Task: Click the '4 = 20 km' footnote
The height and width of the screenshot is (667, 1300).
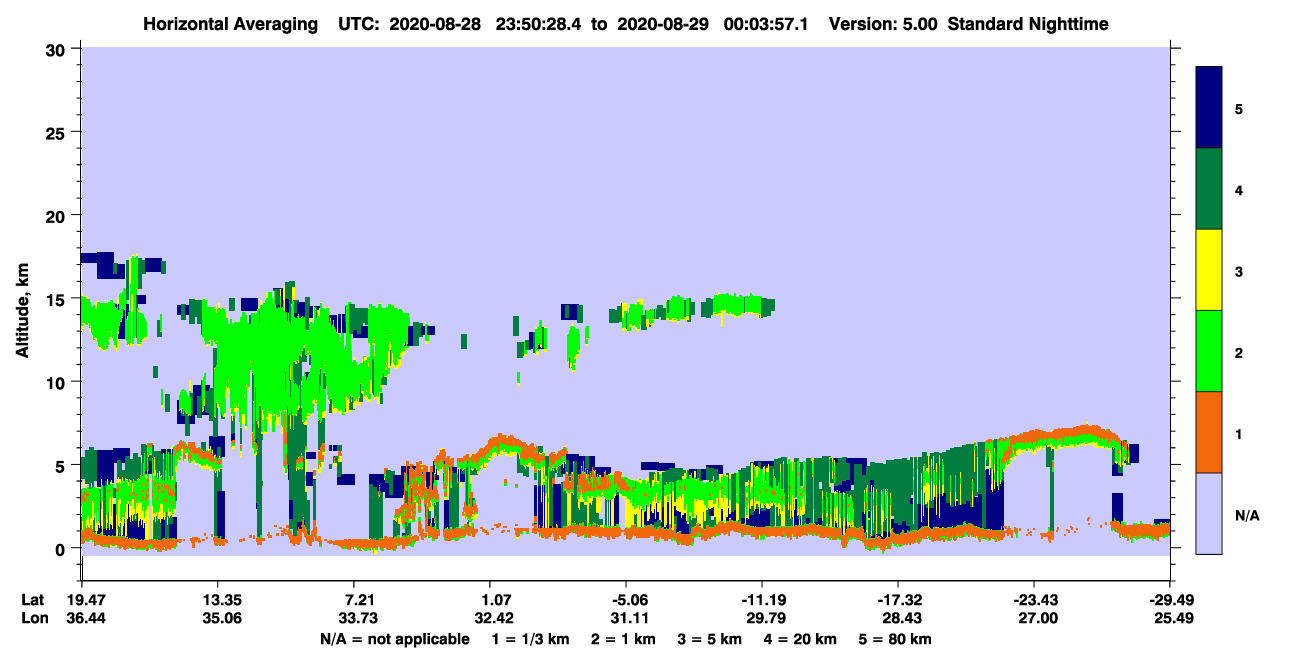Action: pos(800,639)
